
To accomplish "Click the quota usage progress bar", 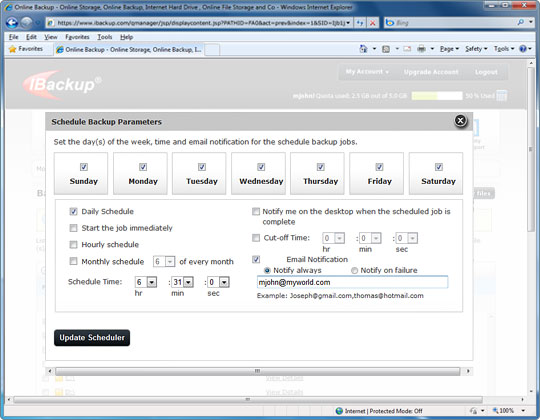I will coord(437,96).
